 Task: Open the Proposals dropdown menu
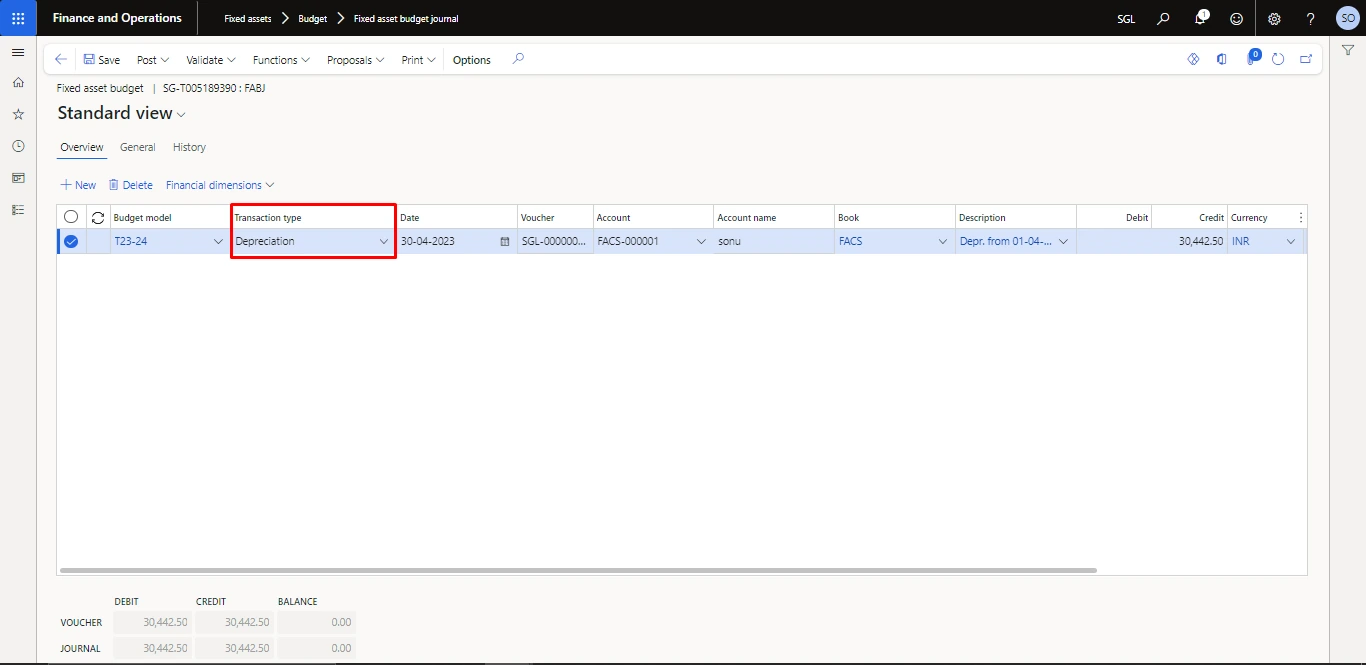(356, 60)
